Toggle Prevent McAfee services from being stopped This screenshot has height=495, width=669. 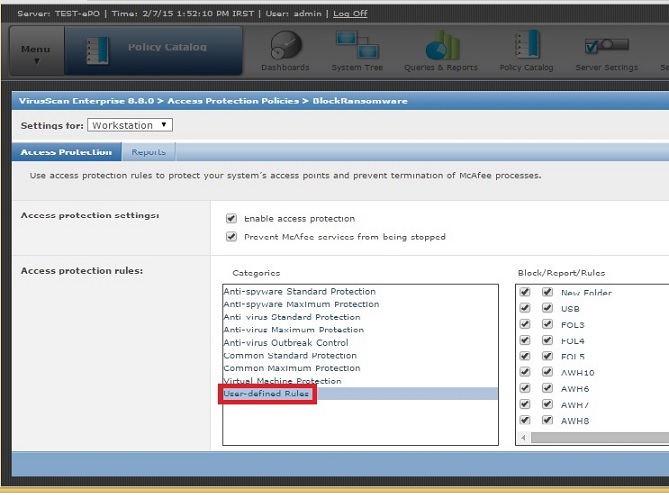(232, 237)
